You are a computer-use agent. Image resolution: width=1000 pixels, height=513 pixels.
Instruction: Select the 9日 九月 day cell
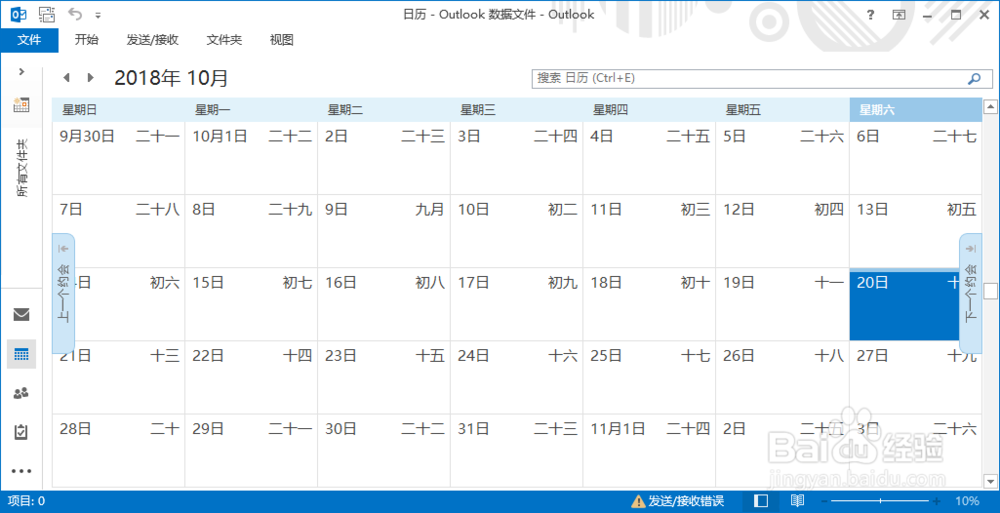point(384,232)
